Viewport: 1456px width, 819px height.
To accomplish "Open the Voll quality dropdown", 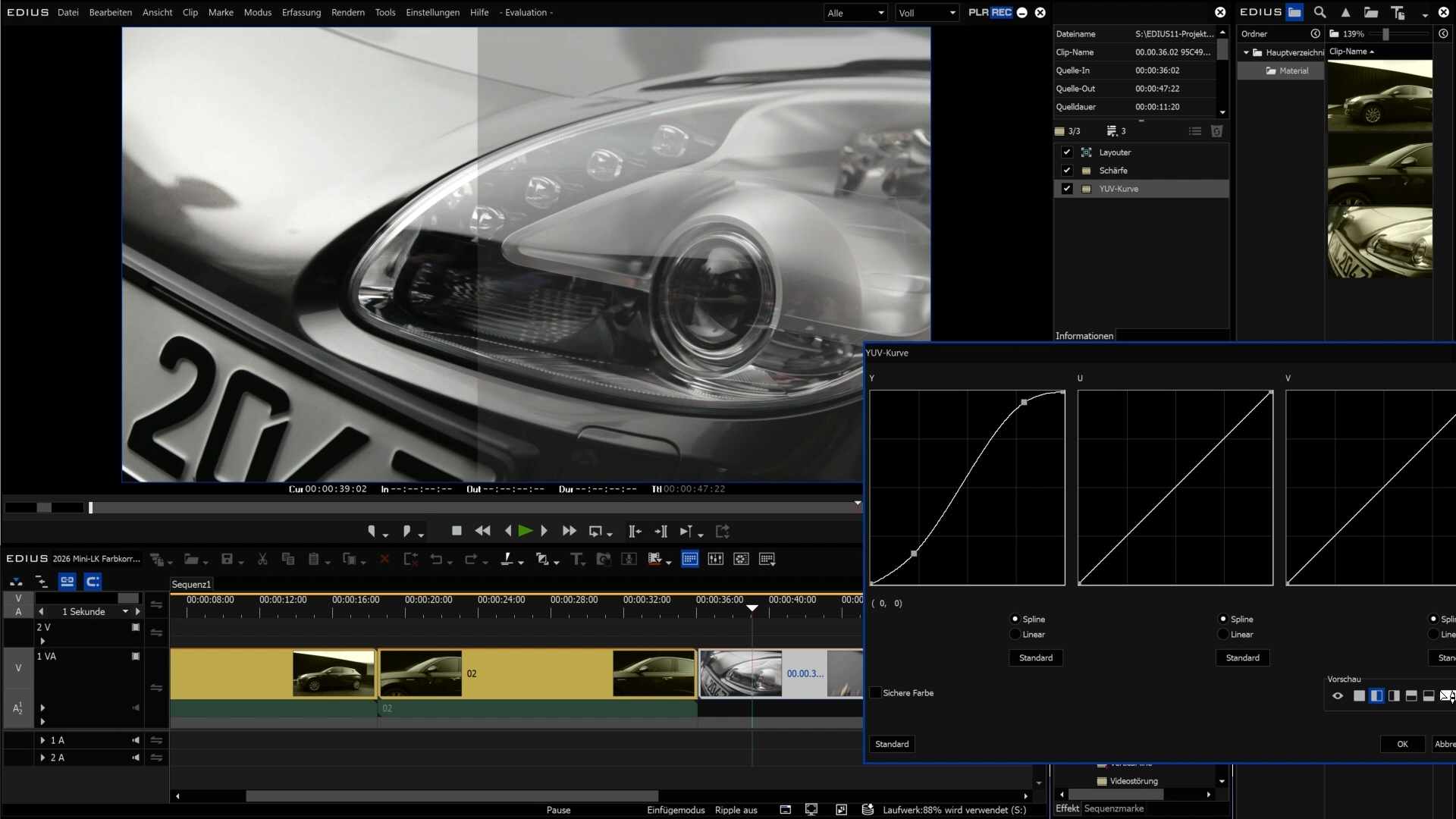I will [927, 13].
